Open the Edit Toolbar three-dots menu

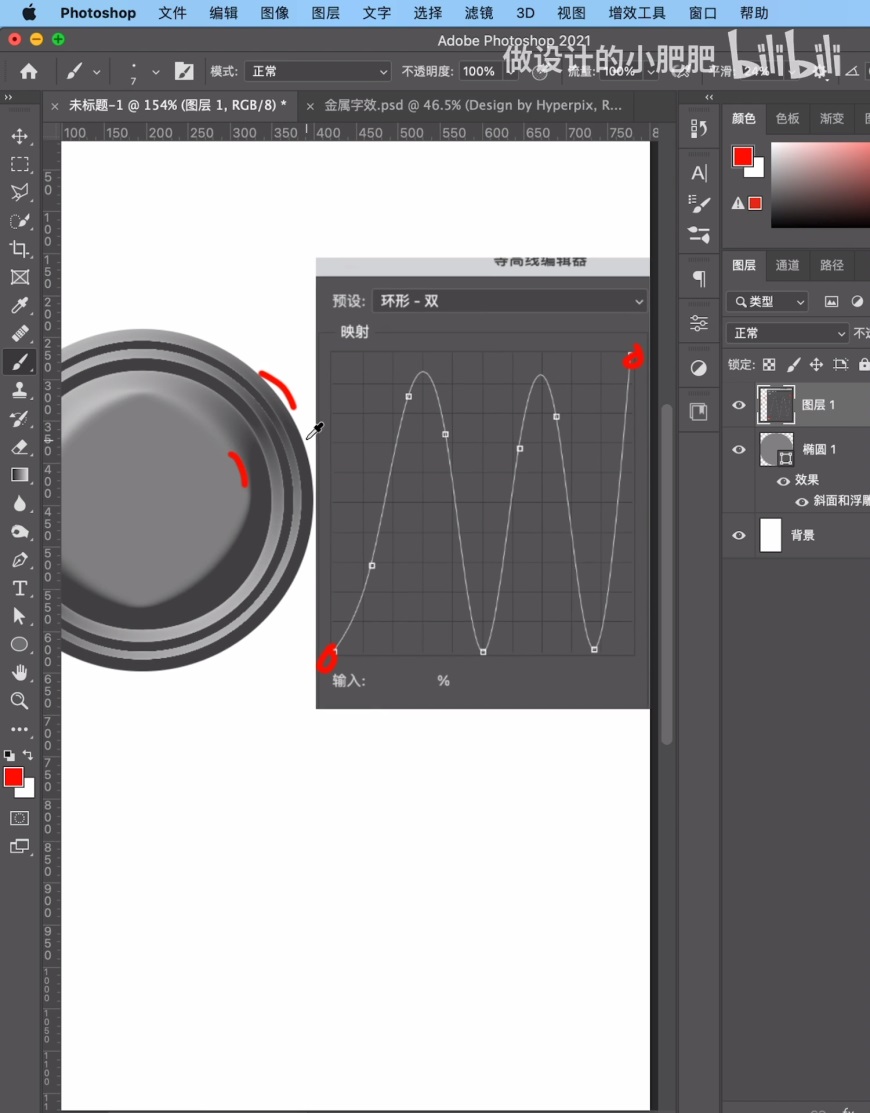(x=19, y=729)
